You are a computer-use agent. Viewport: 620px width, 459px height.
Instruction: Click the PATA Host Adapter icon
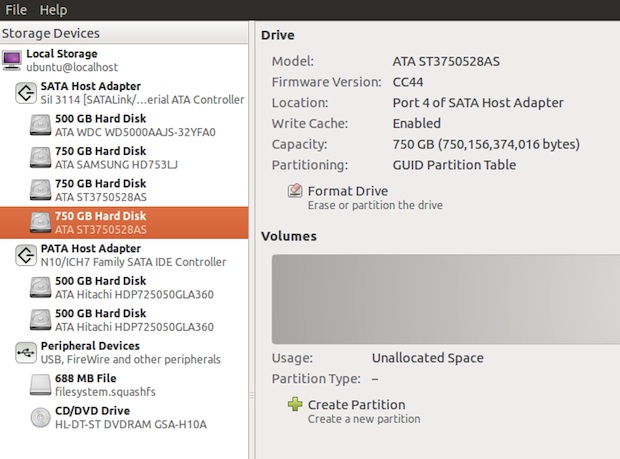[27, 255]
